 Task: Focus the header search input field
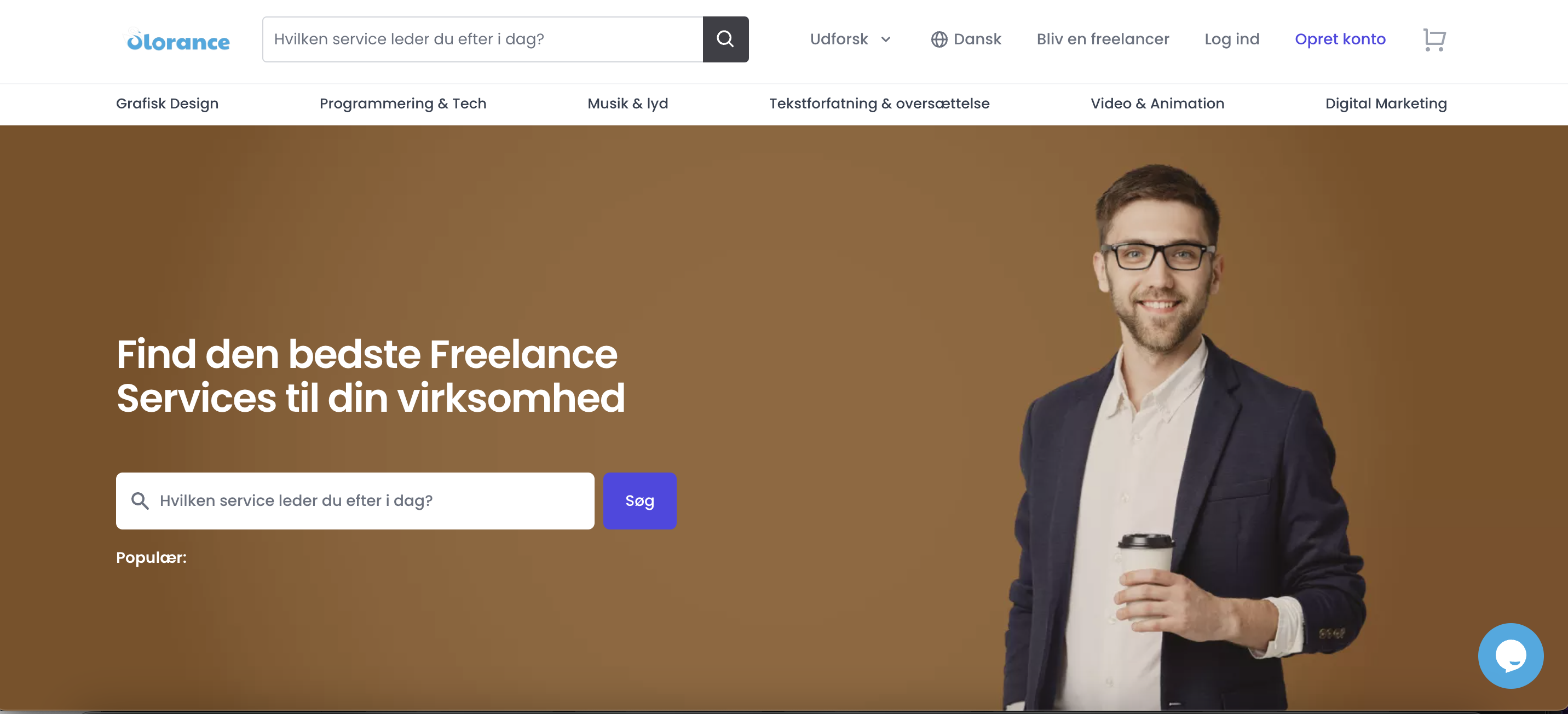pyautogui.click(x=483, y=39)
